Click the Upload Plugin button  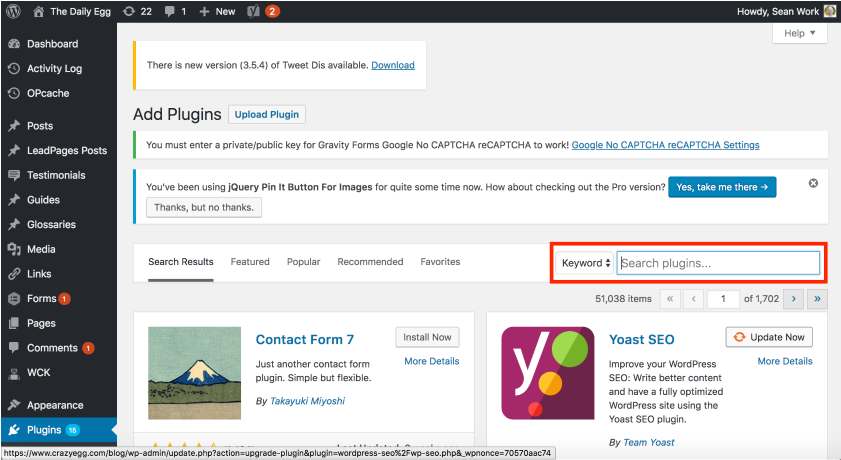point(267,115)
